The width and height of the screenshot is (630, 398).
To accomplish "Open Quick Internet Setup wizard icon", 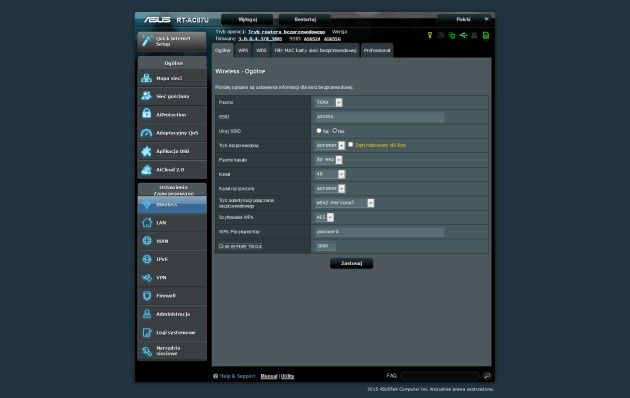I will [146, 41].
